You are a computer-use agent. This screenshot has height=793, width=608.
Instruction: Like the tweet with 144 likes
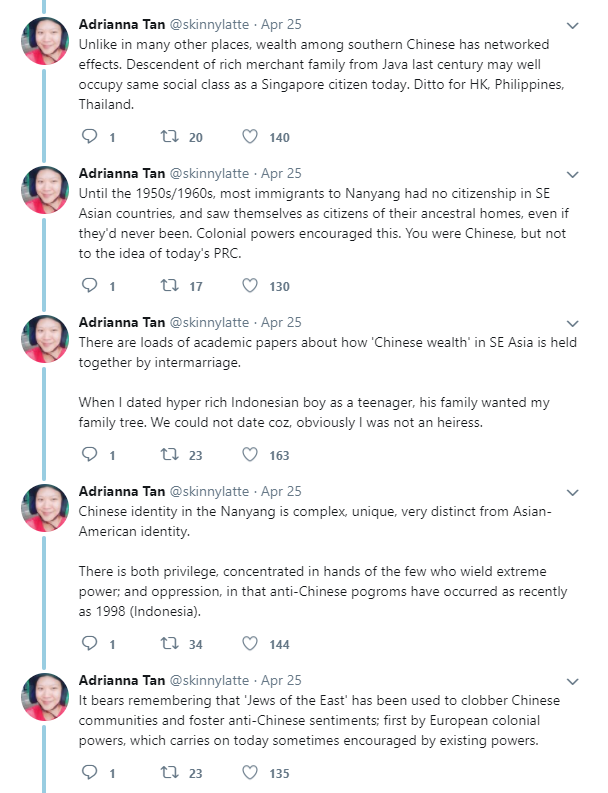click(x=250, y=644)
